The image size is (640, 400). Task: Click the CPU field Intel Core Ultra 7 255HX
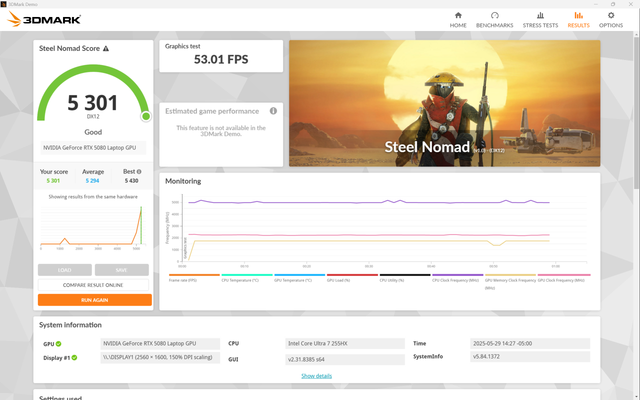(x=345, y=344)
